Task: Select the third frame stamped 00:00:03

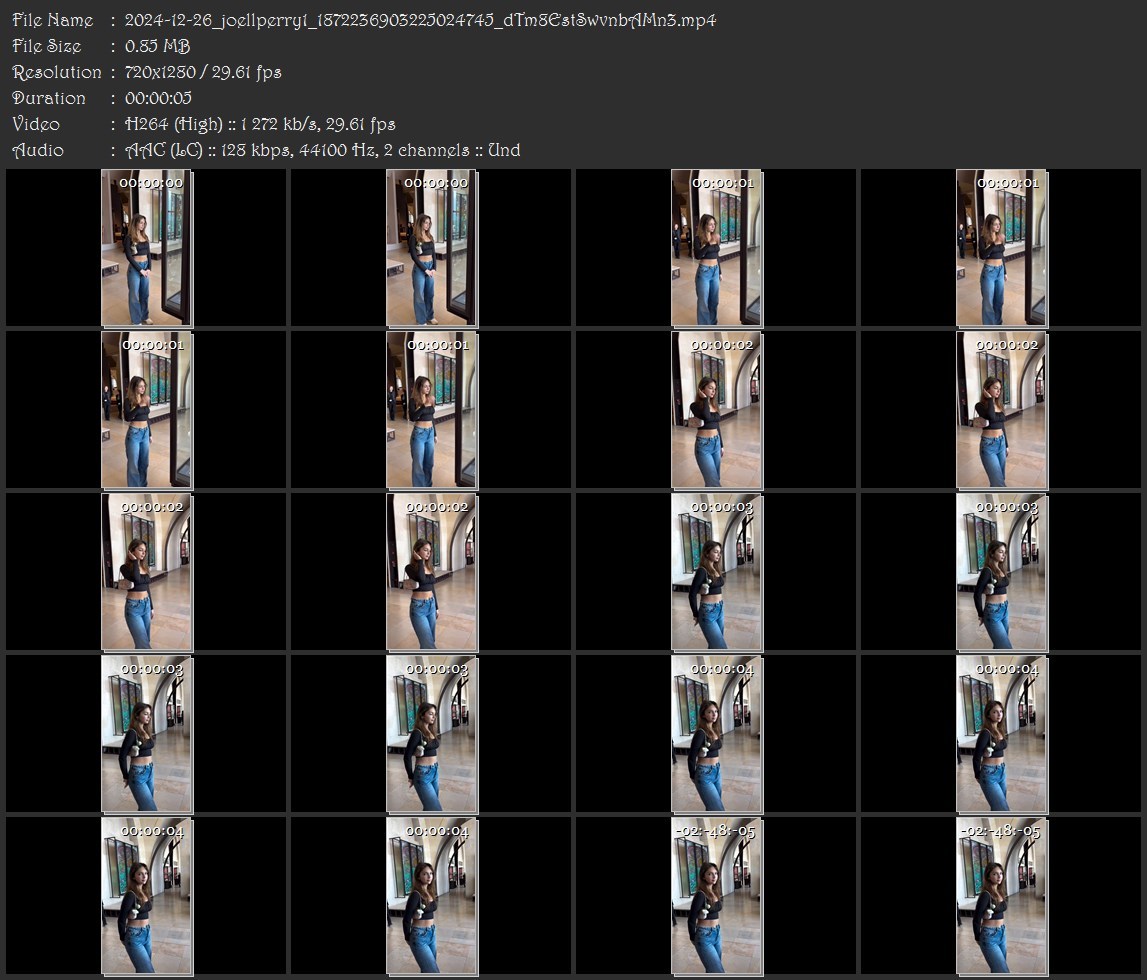Action: 147,734
